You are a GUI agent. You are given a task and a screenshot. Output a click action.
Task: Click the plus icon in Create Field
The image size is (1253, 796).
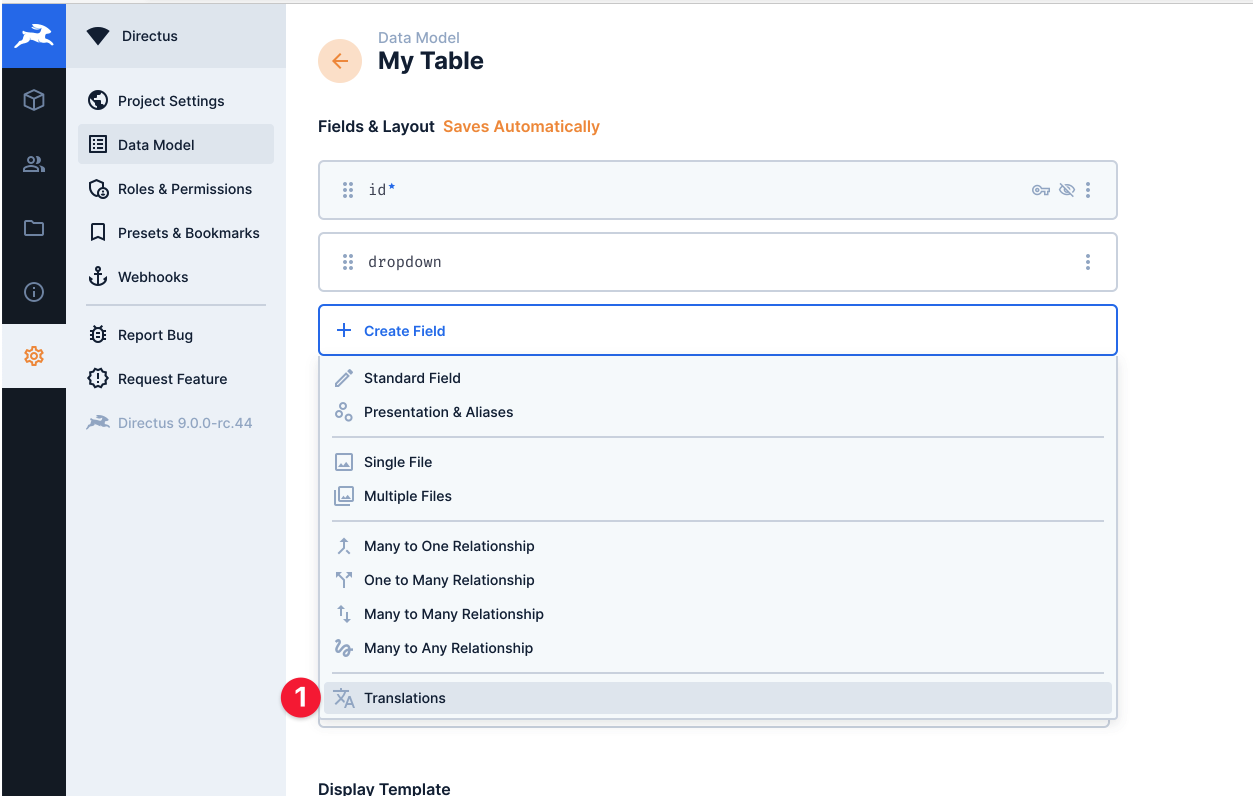tap(344, 330)
